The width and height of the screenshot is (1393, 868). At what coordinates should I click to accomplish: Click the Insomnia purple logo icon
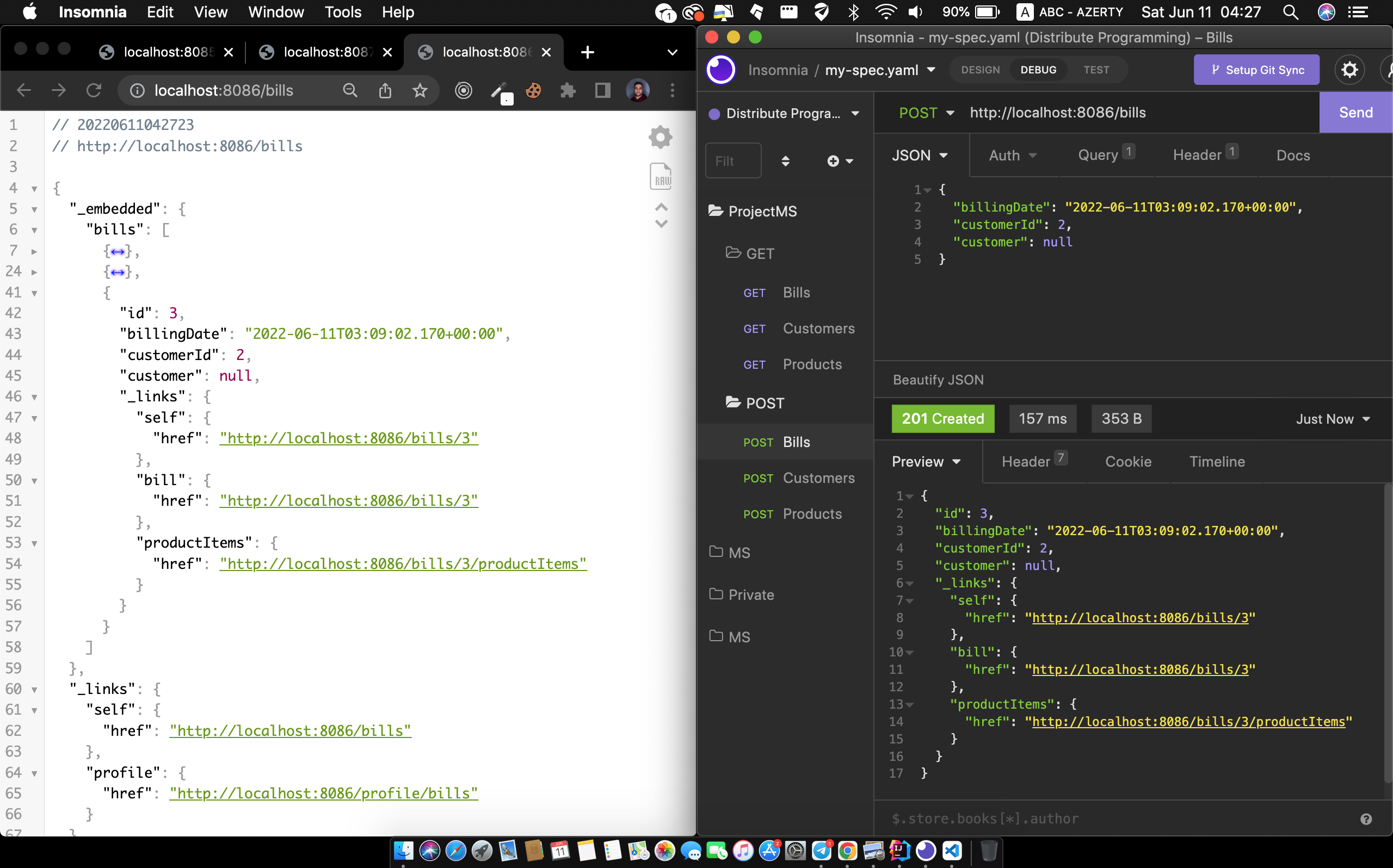pos(720,70)
